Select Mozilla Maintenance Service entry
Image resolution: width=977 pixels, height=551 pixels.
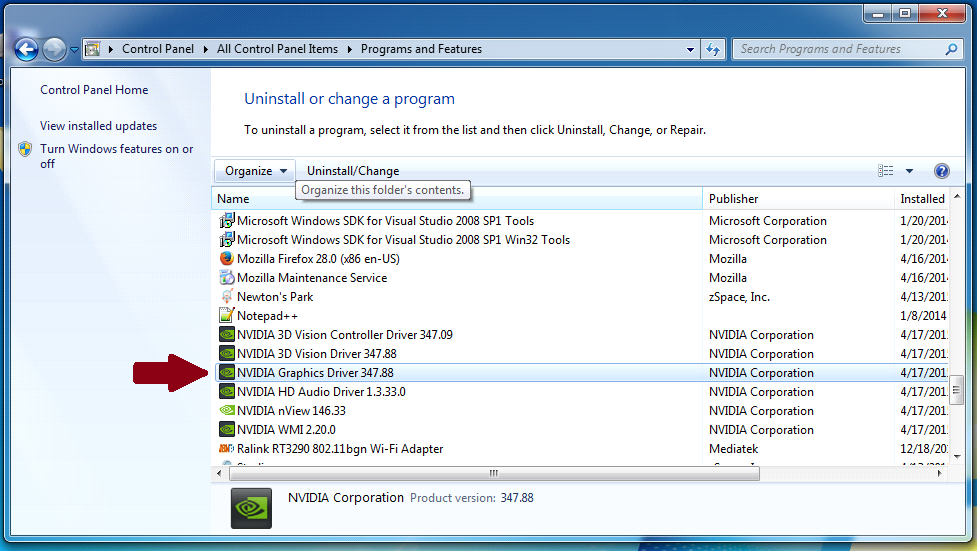(312, 277)
